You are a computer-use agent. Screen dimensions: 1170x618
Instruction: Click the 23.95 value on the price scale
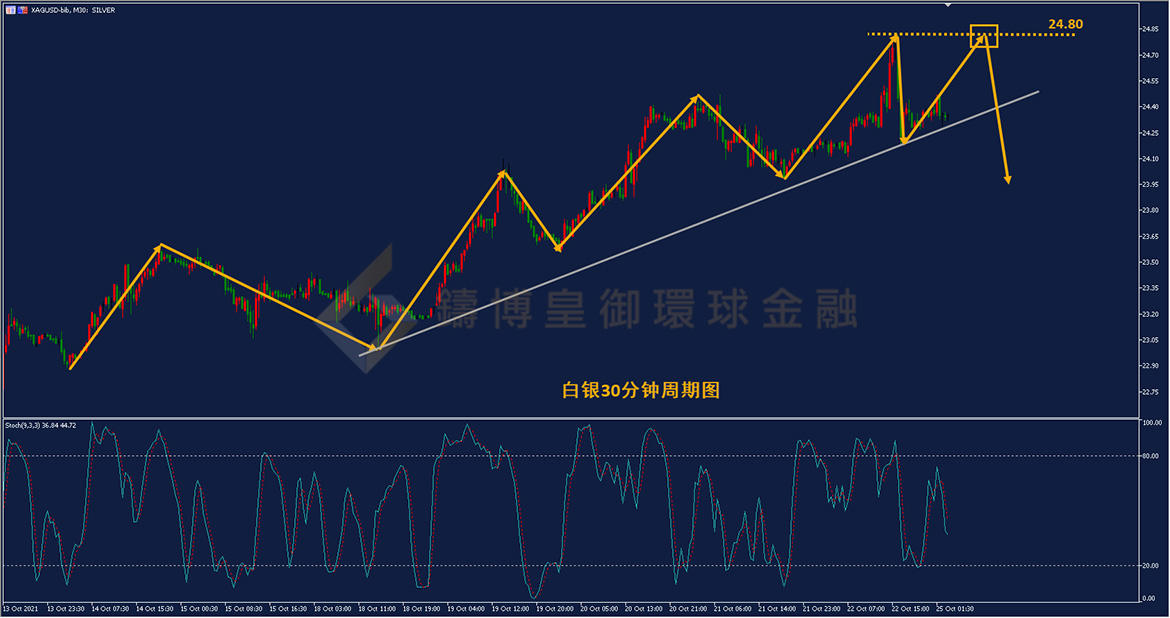(1148, 185)
